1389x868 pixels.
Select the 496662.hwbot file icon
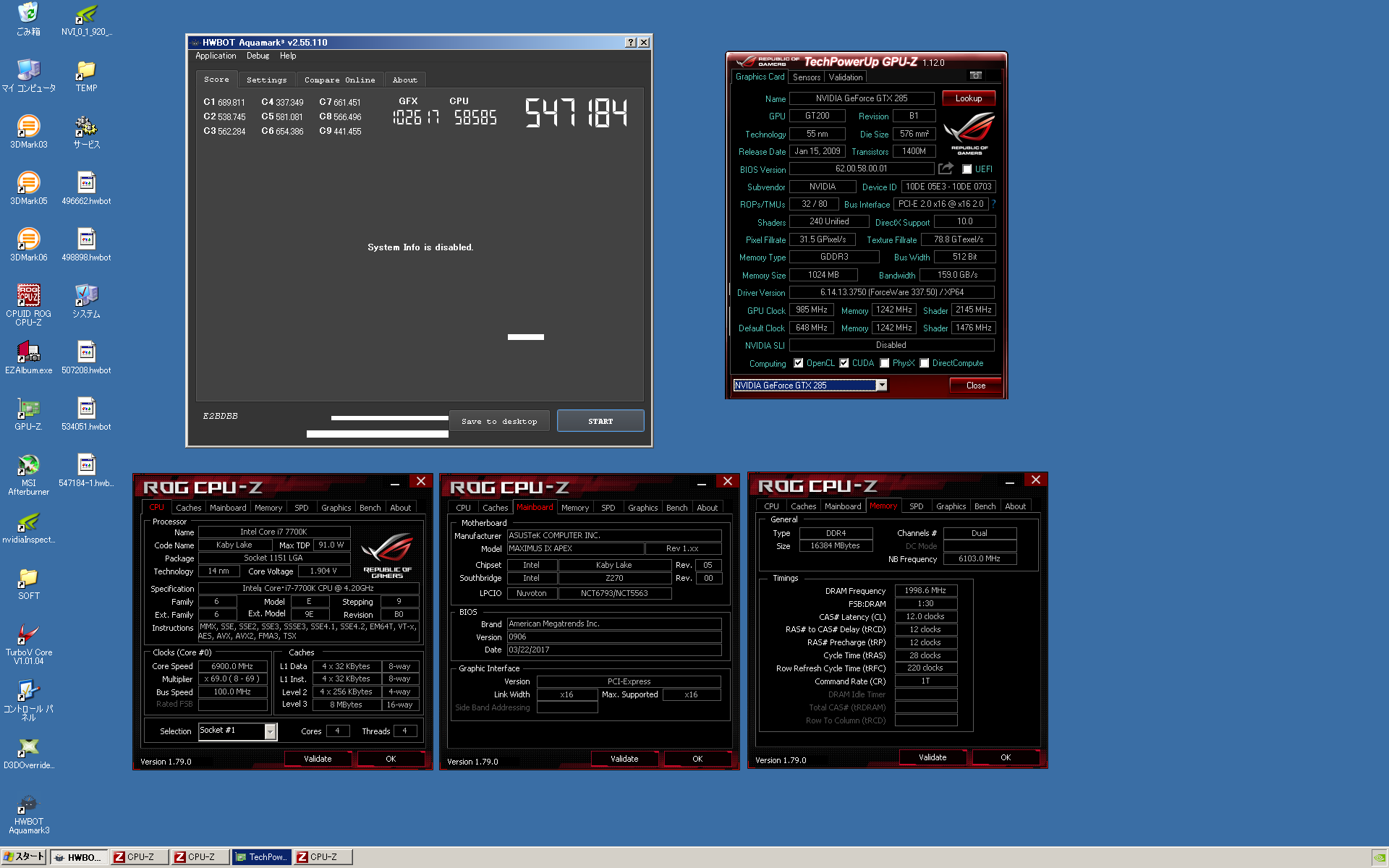86,189
